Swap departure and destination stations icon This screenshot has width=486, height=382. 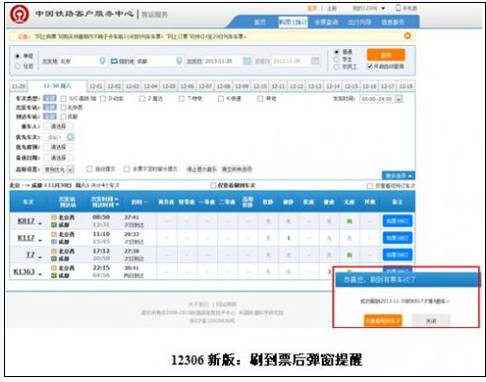[114, 61]
